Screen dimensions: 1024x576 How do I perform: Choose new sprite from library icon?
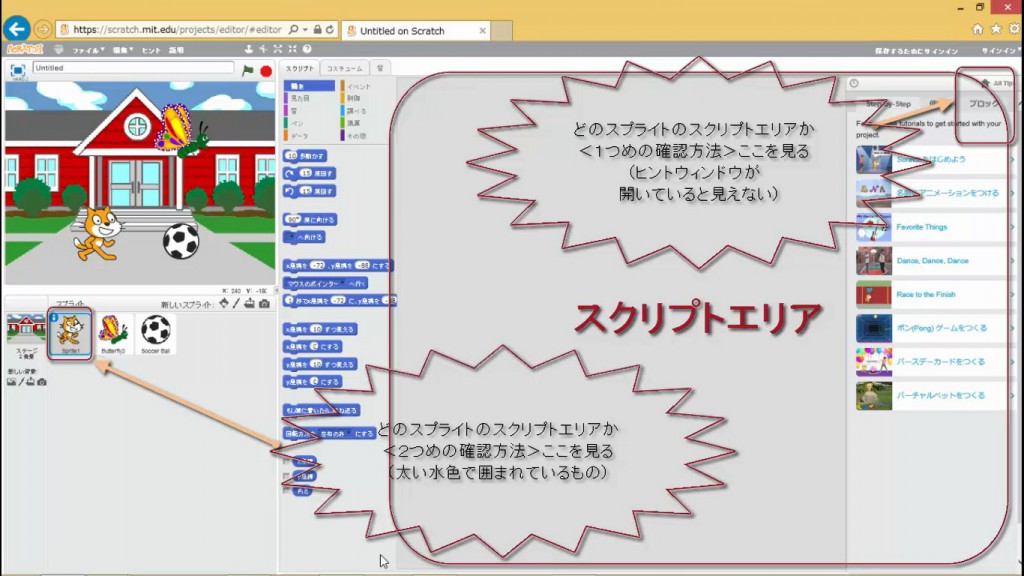coord(224,304)
